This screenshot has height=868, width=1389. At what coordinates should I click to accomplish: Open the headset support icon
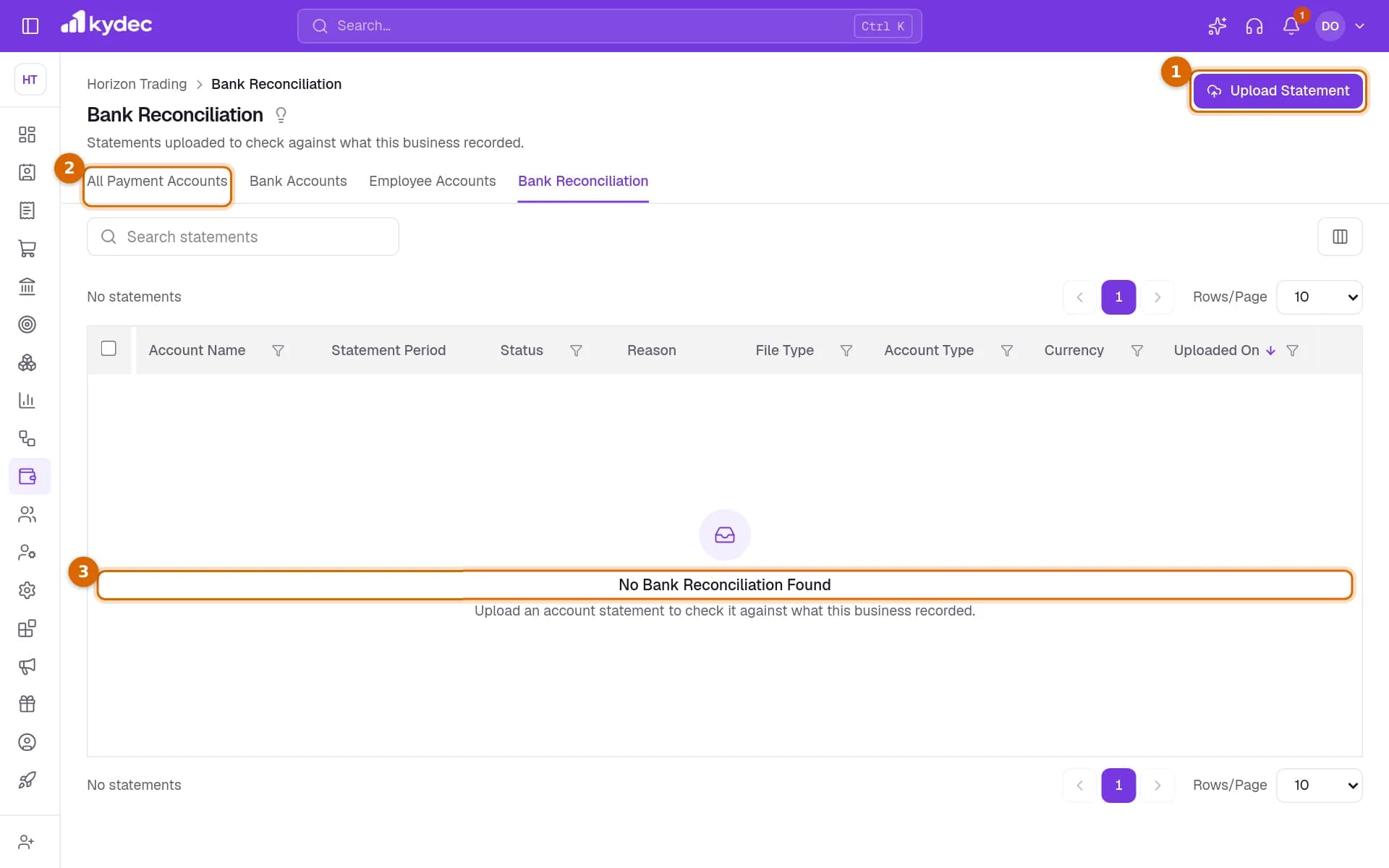tap(1254, 26)
